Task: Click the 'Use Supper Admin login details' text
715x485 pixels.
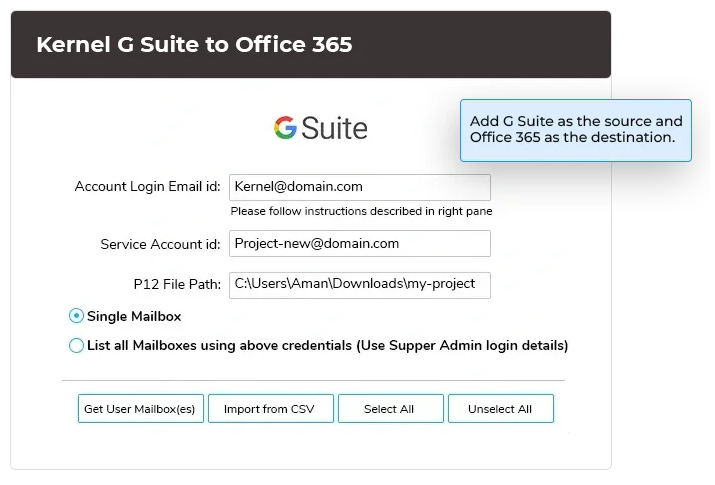Action: (x=462, y=346)
